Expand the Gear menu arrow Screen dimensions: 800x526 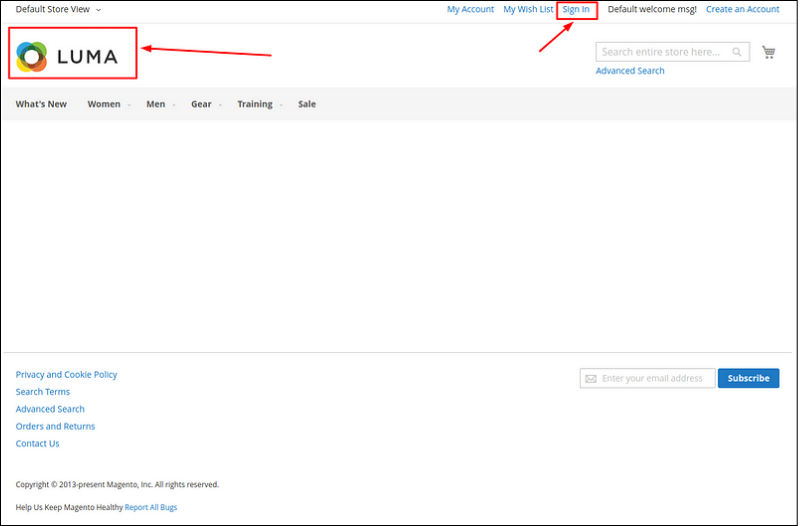click(x=220, y=105)
